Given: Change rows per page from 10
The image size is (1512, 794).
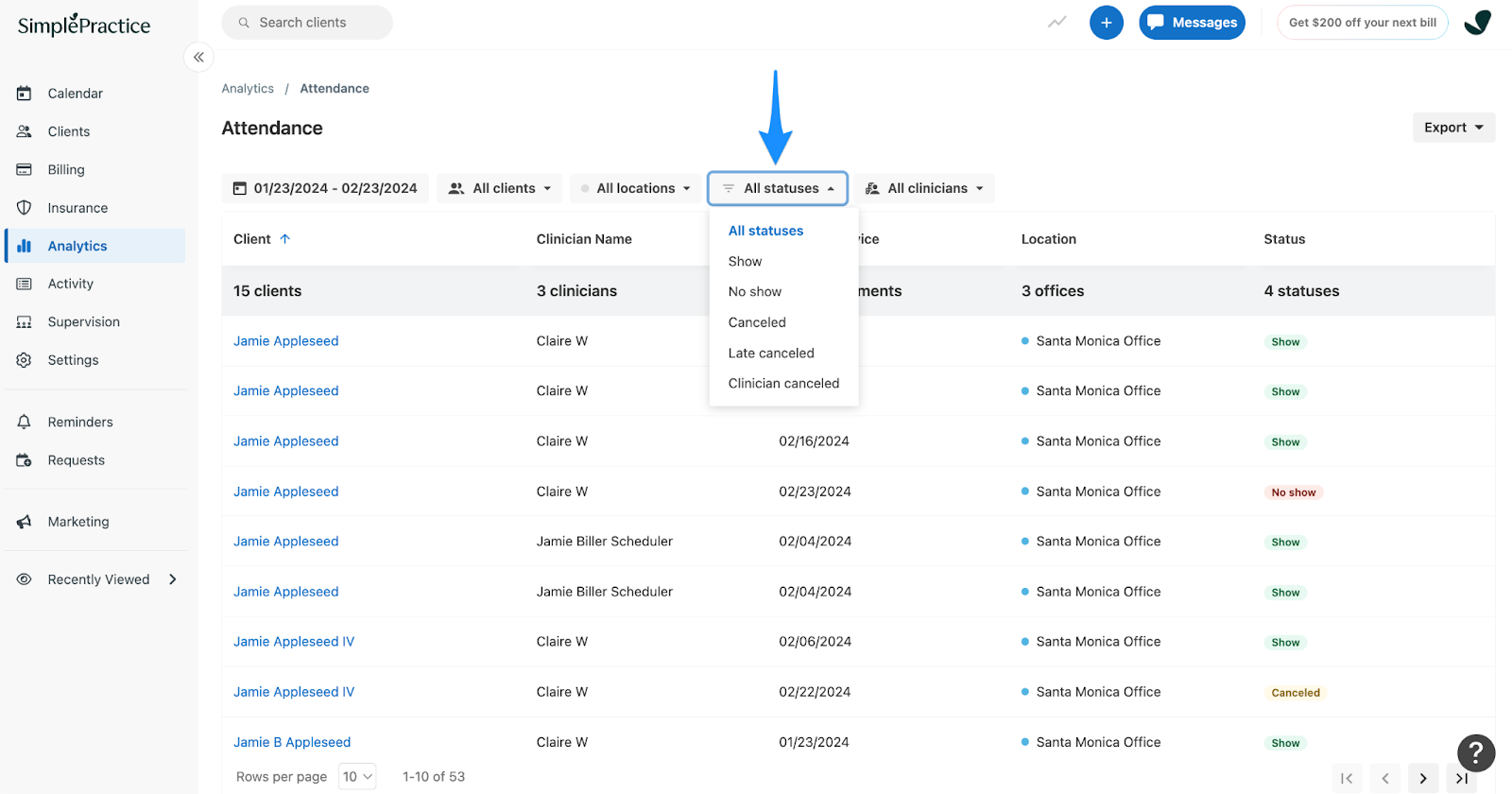Looking at the screenshot, I should [357, 777].
